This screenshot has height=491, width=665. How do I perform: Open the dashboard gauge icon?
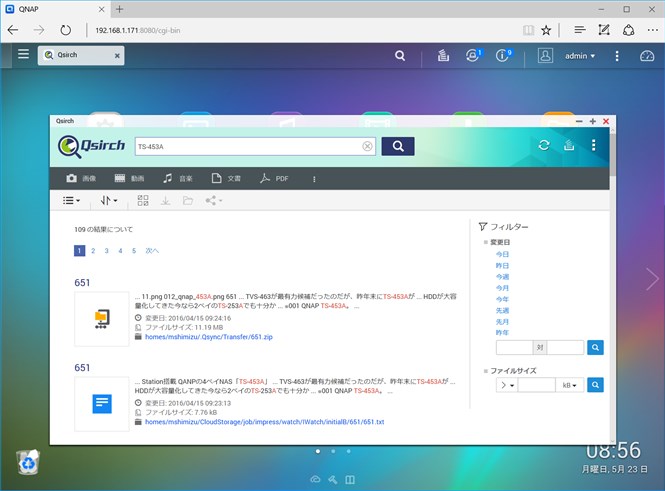pyautogui.click(x=647, y=56)
